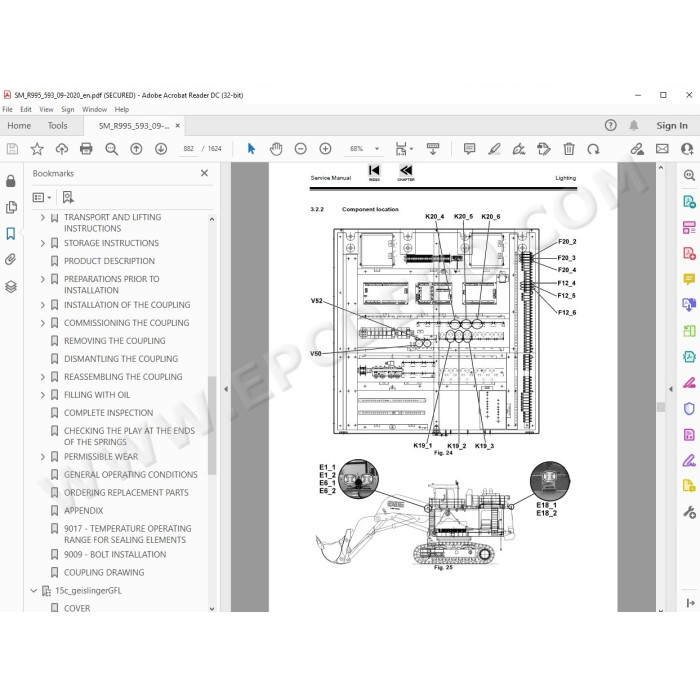Open attachments paperclip panel
This screenshot has width=700, height=700.
coord(11,259)
